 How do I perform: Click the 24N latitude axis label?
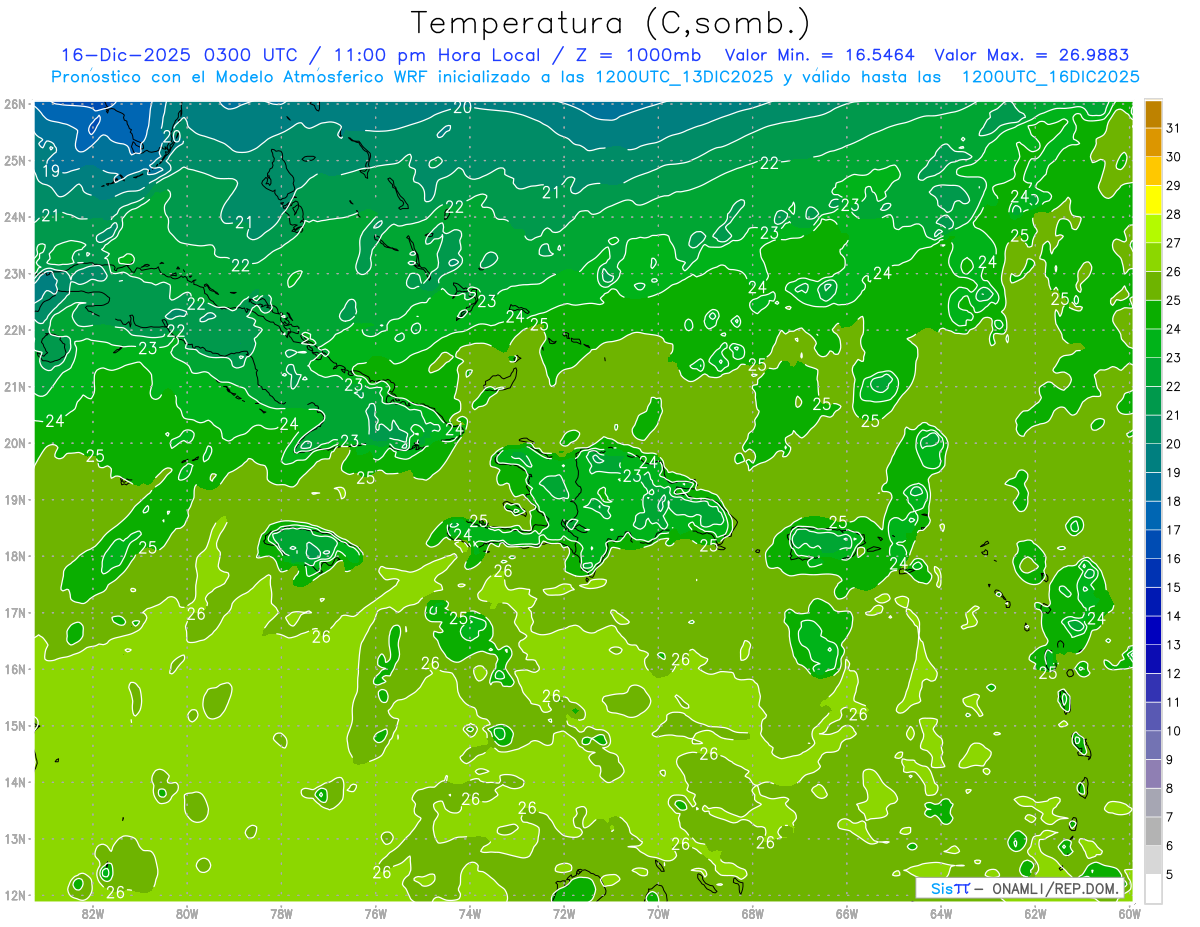coord(15,217)
